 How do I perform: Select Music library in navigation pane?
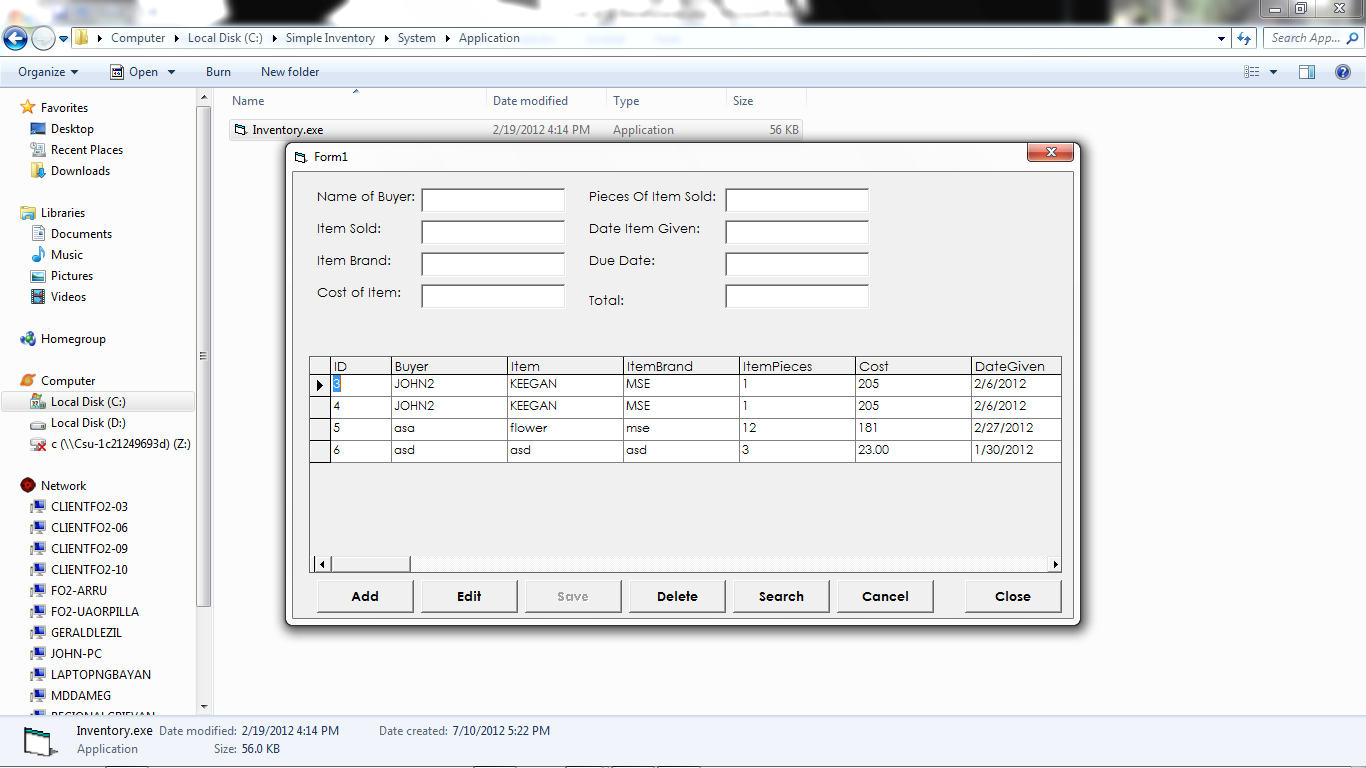[x=67, y=255]
